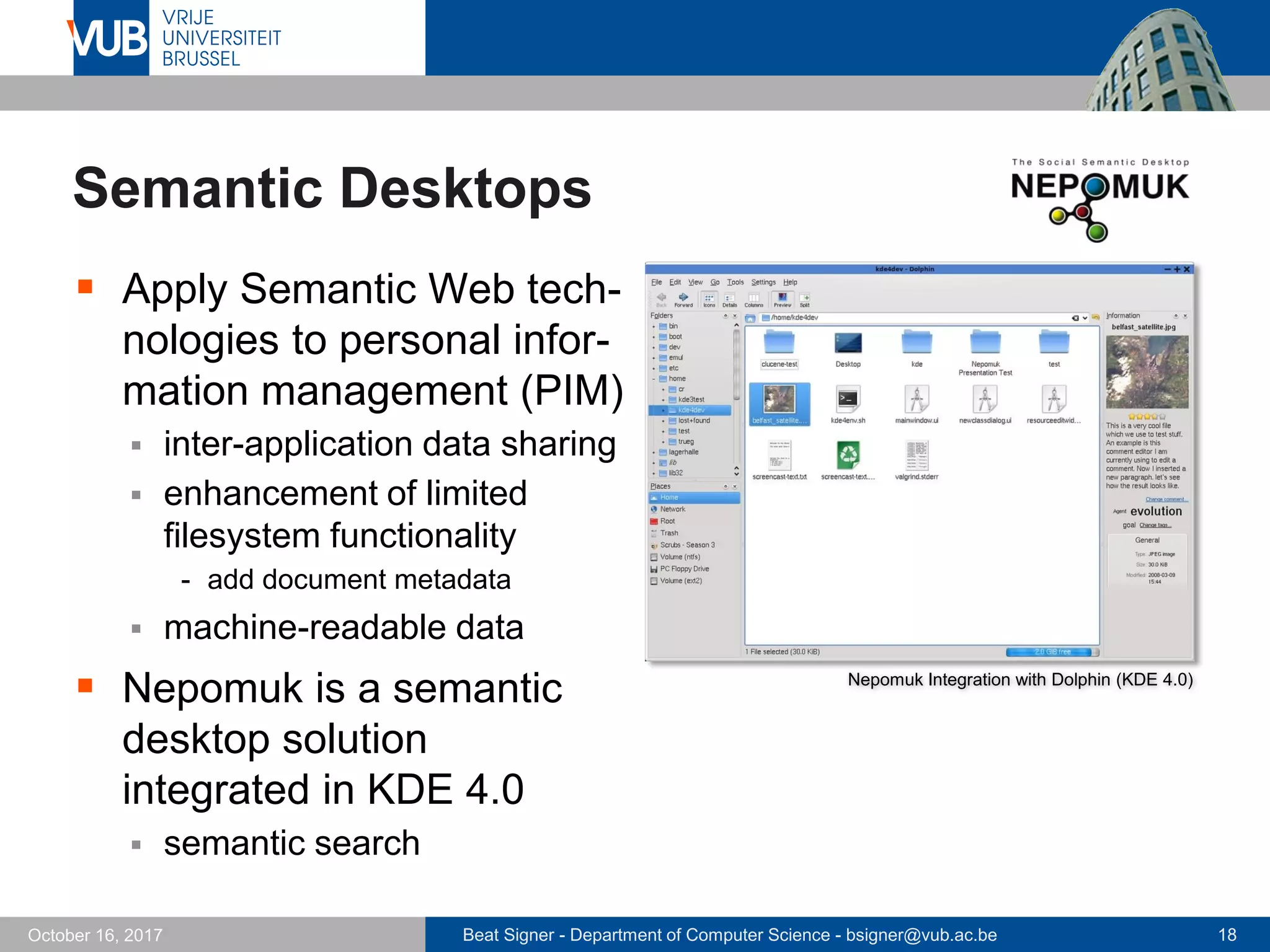This screenshot has width=1270, height=952.
Task: Open the View menu
Action: point(695,282)
